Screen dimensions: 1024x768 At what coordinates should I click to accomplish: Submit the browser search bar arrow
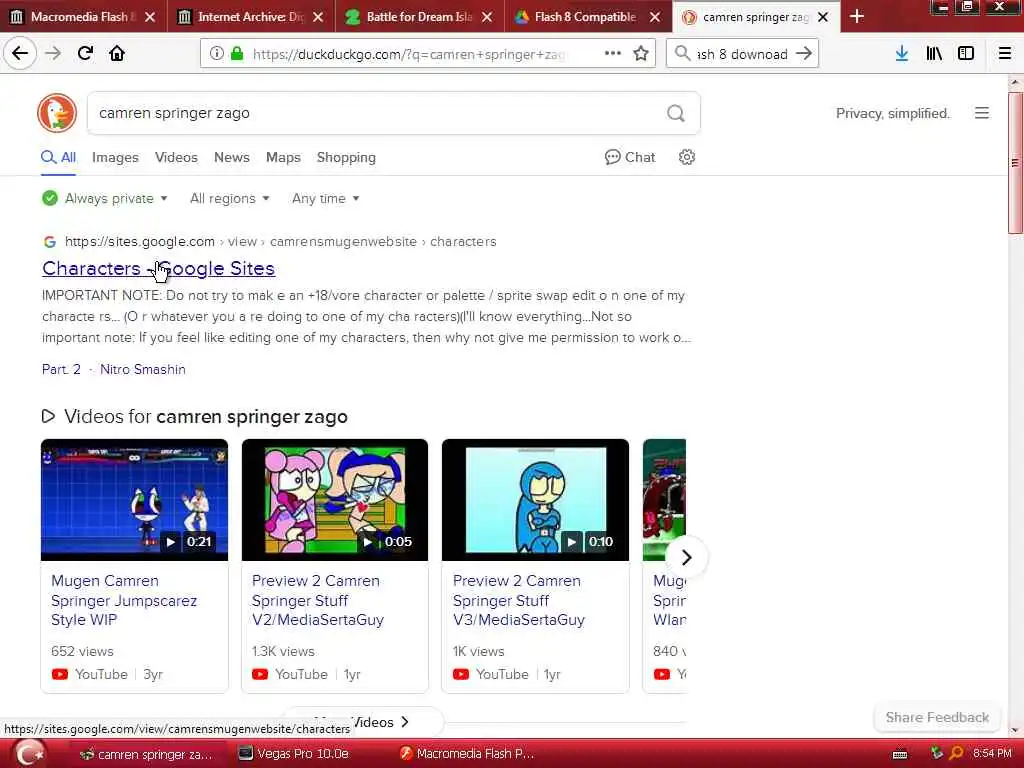[805, 54]
